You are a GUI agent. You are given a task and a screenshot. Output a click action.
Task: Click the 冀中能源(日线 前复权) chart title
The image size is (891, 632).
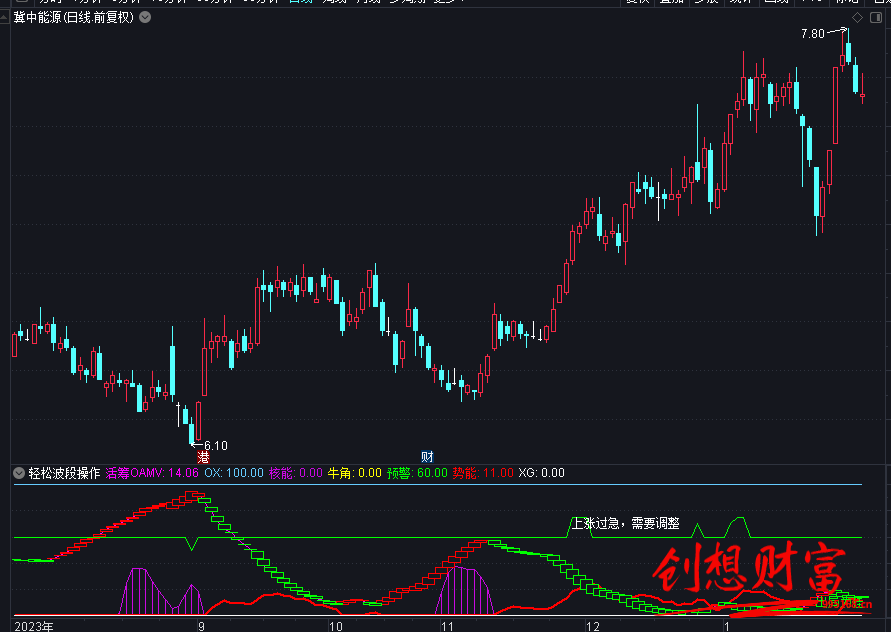pyautogui.click(x=73, y=18)
